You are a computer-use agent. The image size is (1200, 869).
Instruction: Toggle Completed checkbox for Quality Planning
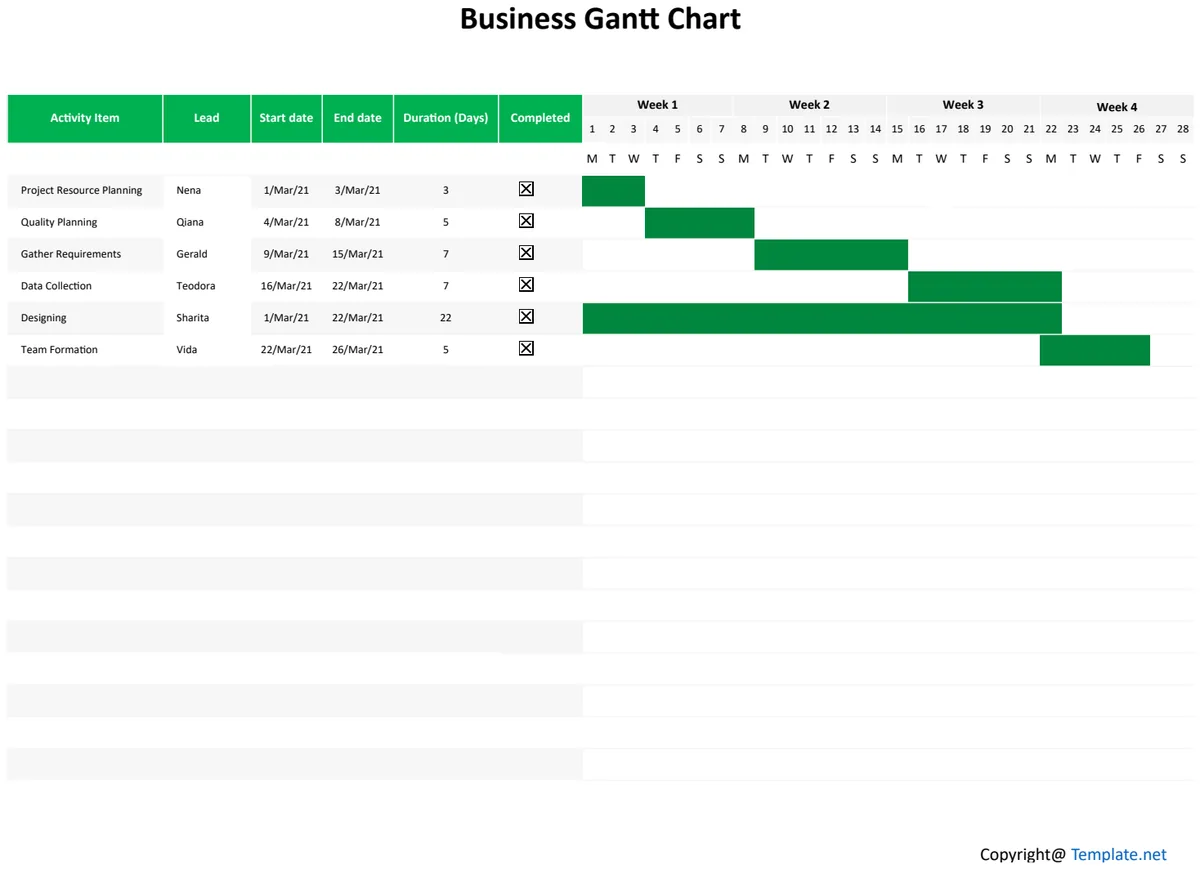tap(526, 221)
